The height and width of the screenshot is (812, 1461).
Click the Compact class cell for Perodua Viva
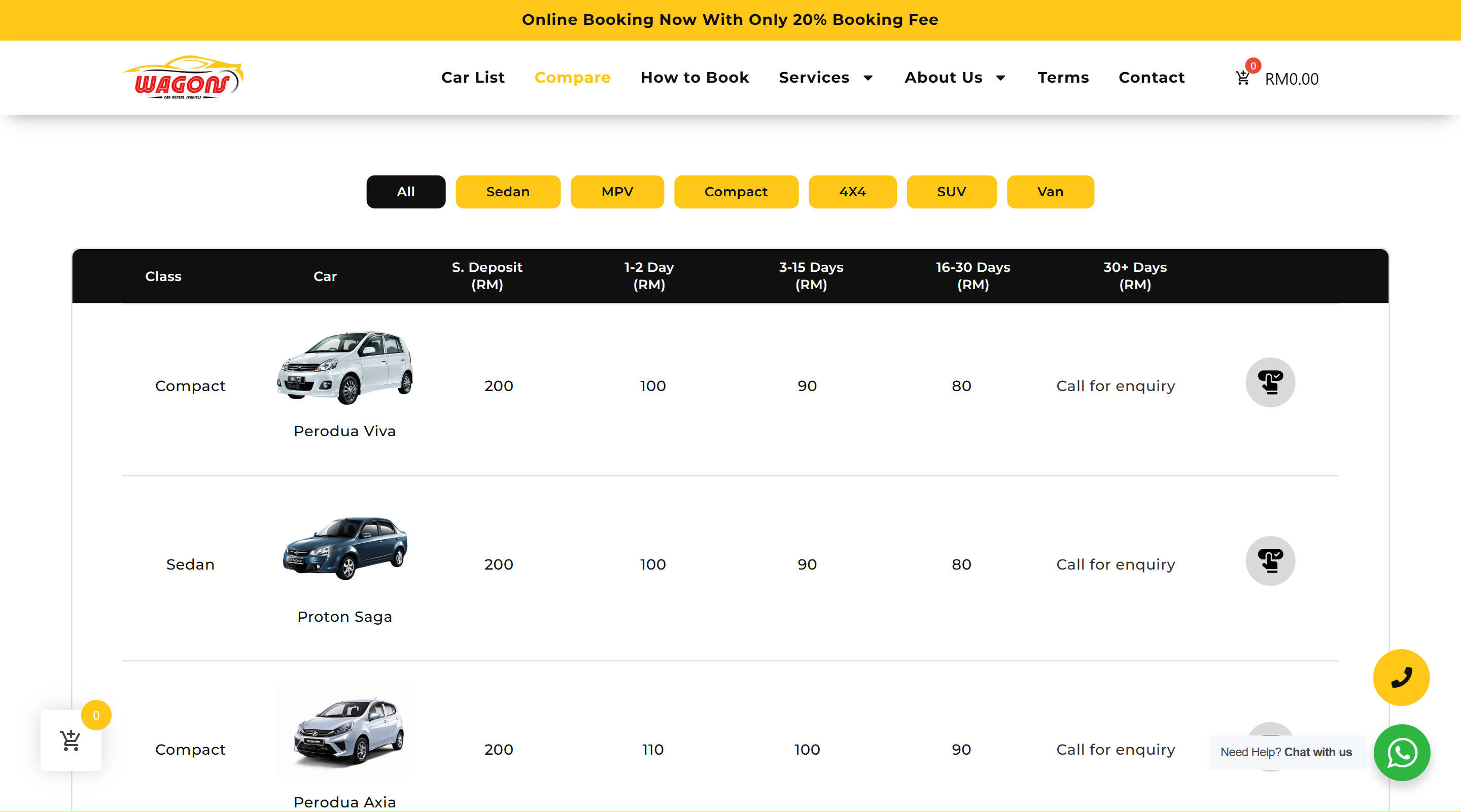click(x=190, y=386)
